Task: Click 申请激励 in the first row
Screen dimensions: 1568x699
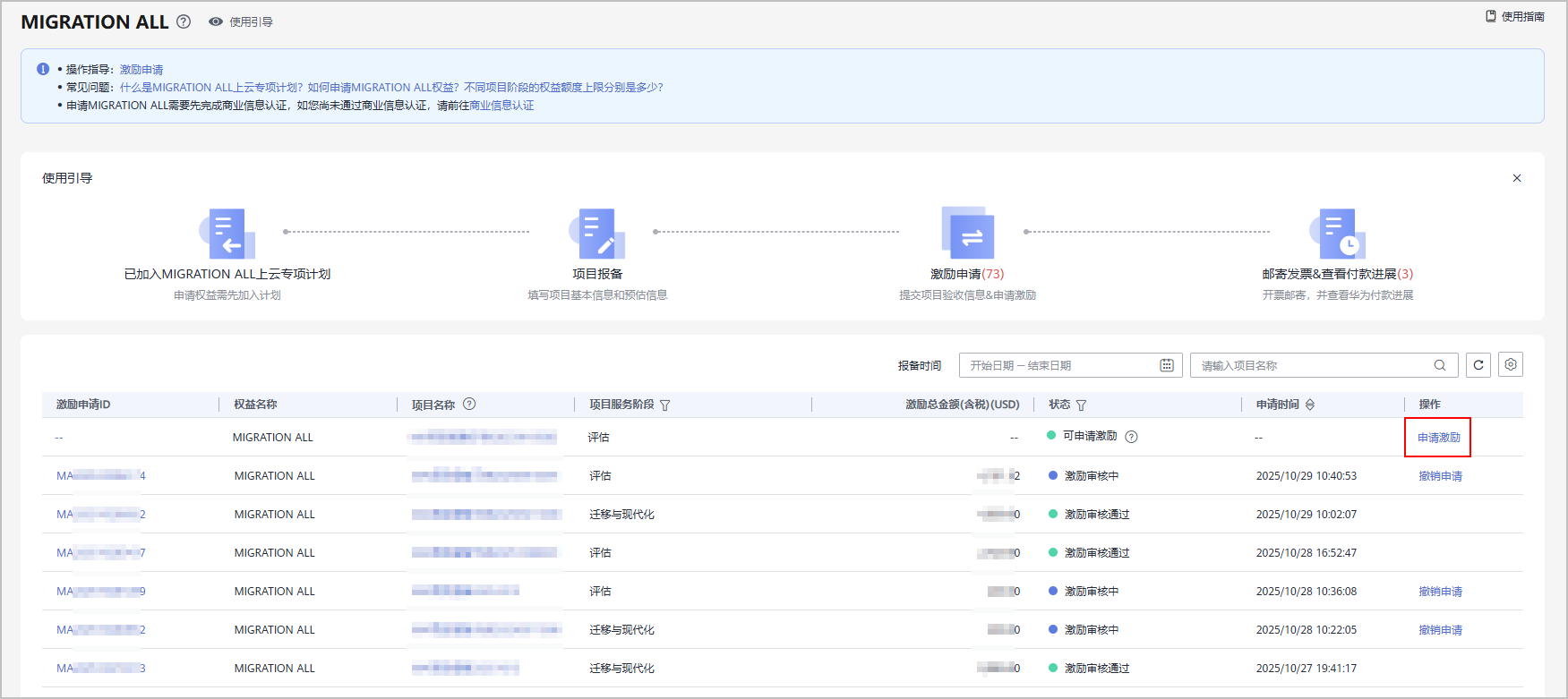Action: pyautogui.click(x=1438, y=438)
